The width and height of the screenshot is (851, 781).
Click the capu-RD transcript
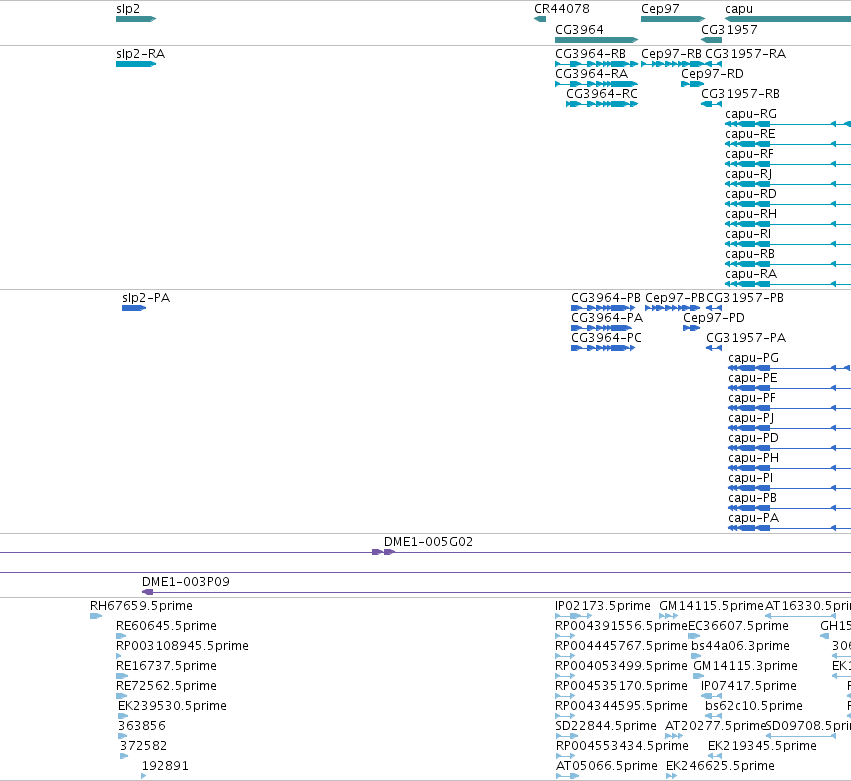pyautogui.click(x=788, y=205)
